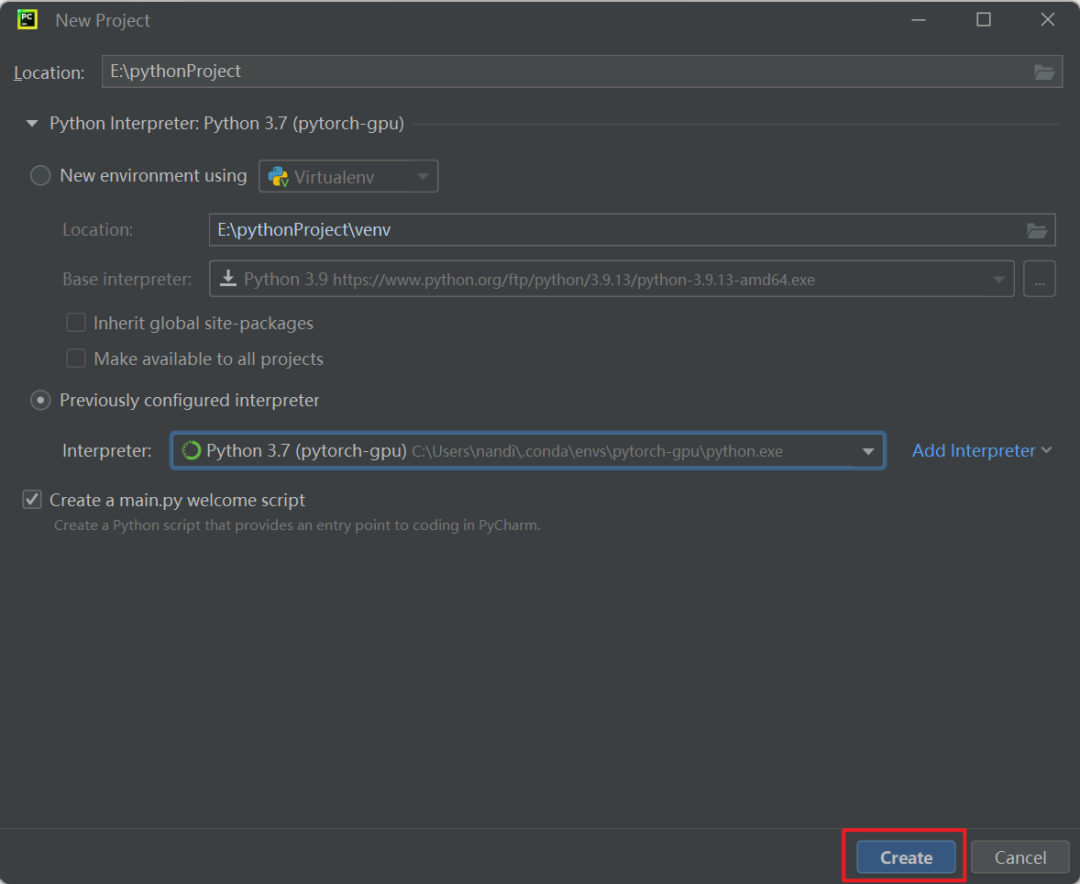Click the download icon in Base interpreter field
The height and width of the screenshot is (884, 1080).
pyautogui.click(x=228, y=278)
